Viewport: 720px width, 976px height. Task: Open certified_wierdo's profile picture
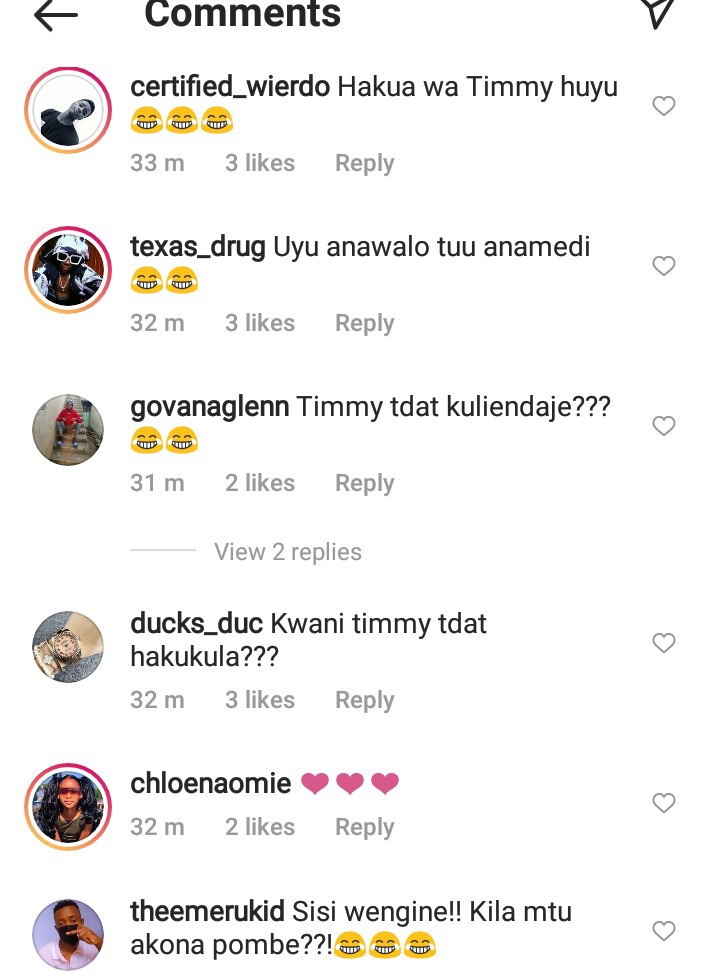[68, 110]
